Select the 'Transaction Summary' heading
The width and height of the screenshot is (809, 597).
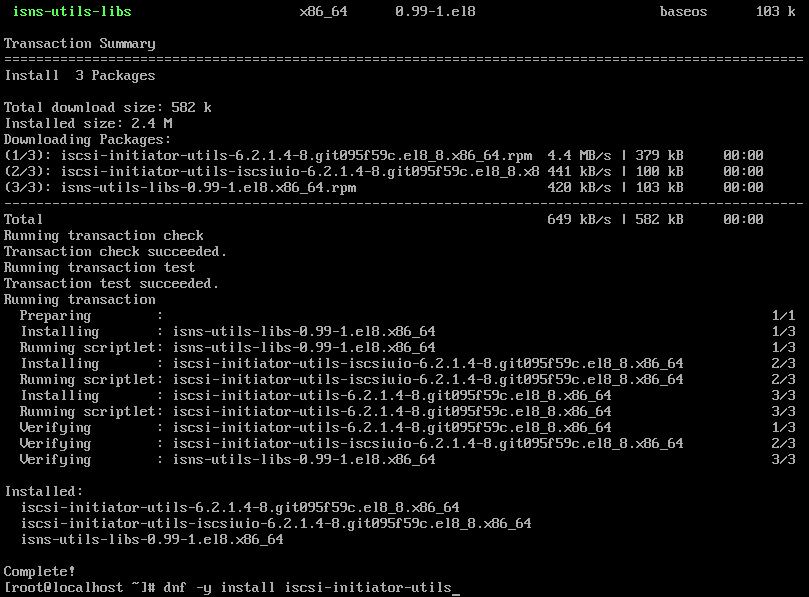[79, 44]
